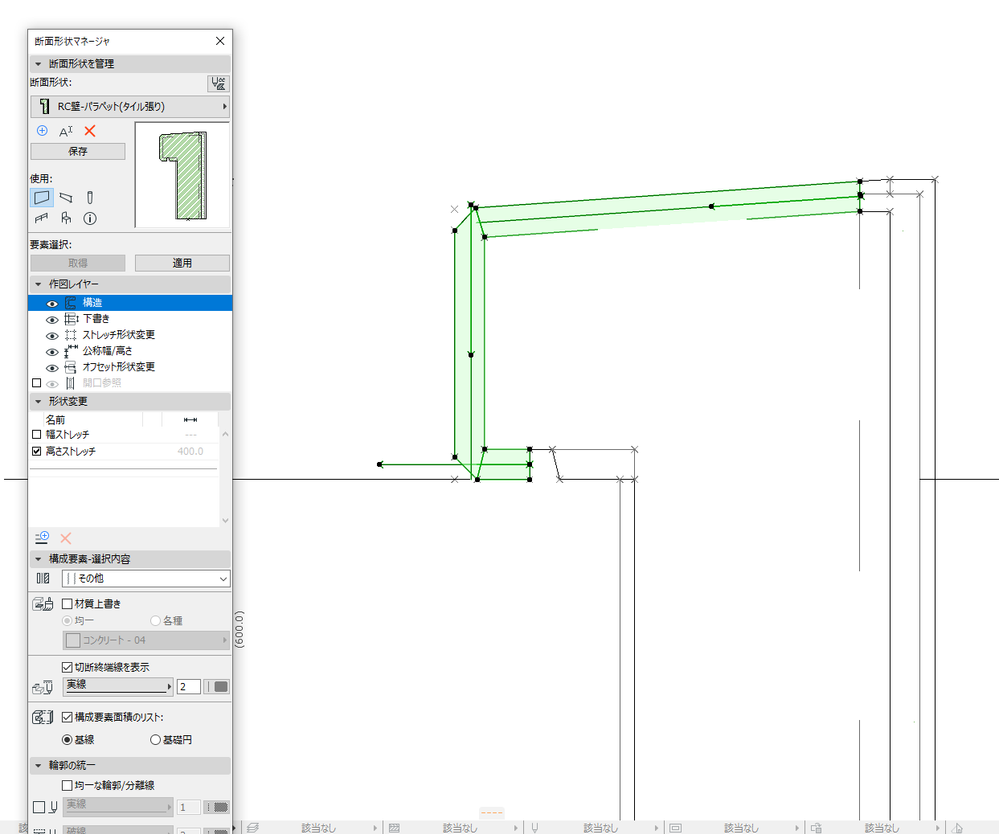Image resolution: width=999 pixels, height=834 pixels.
Task: Click the cut end line pen icon
Action: (x=43, y=687)
